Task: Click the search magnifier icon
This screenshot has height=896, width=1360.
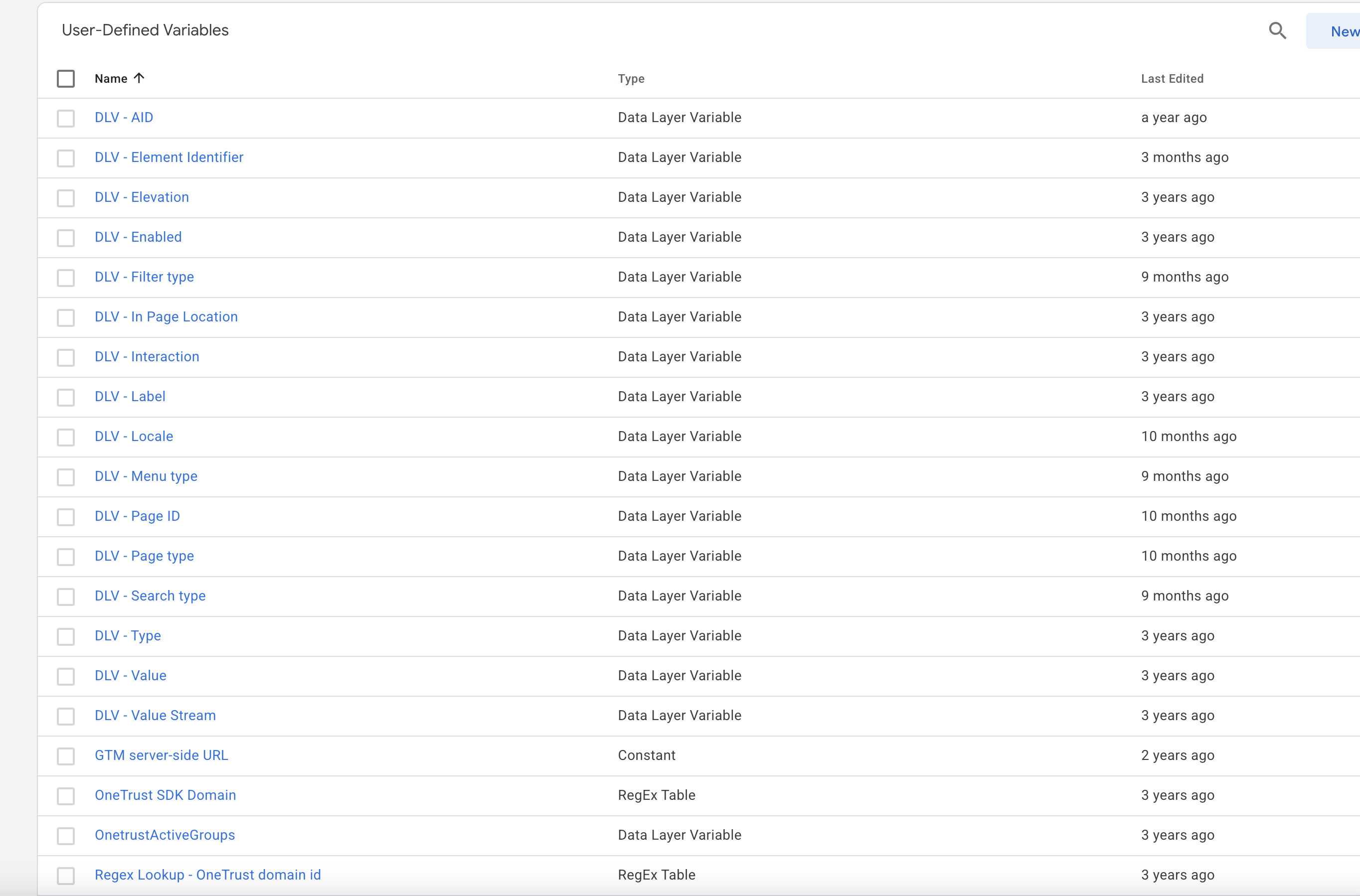Action: pyautogui.click(x=1277, y=31)
